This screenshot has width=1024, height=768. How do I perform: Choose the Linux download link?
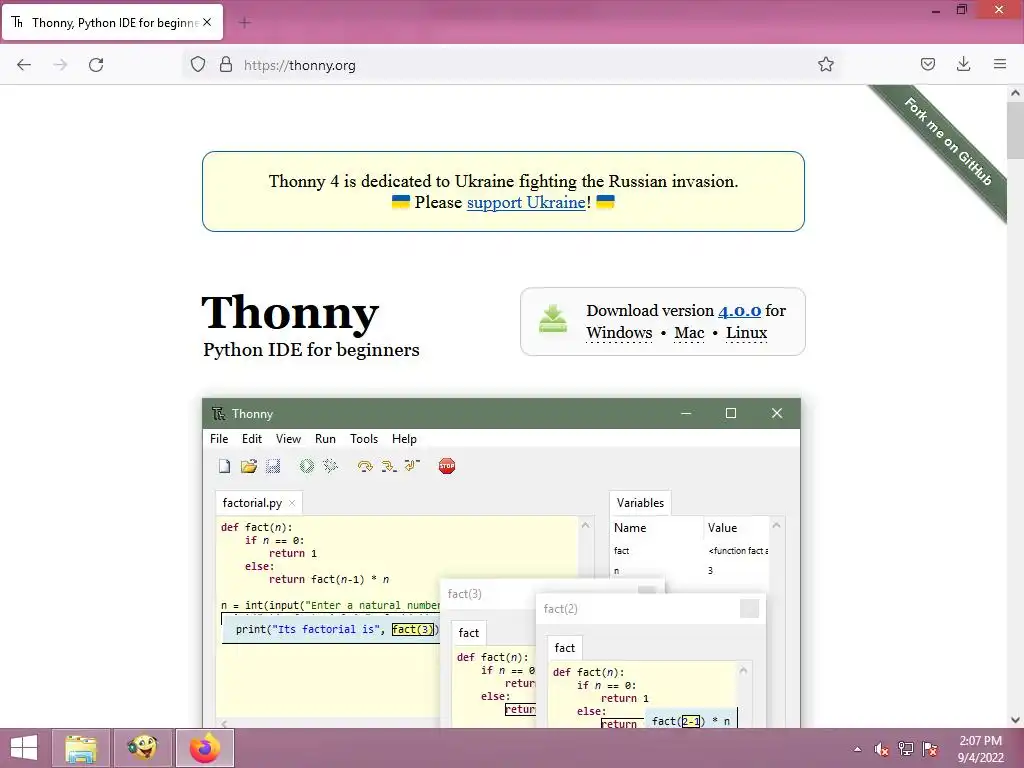(746, 333)
